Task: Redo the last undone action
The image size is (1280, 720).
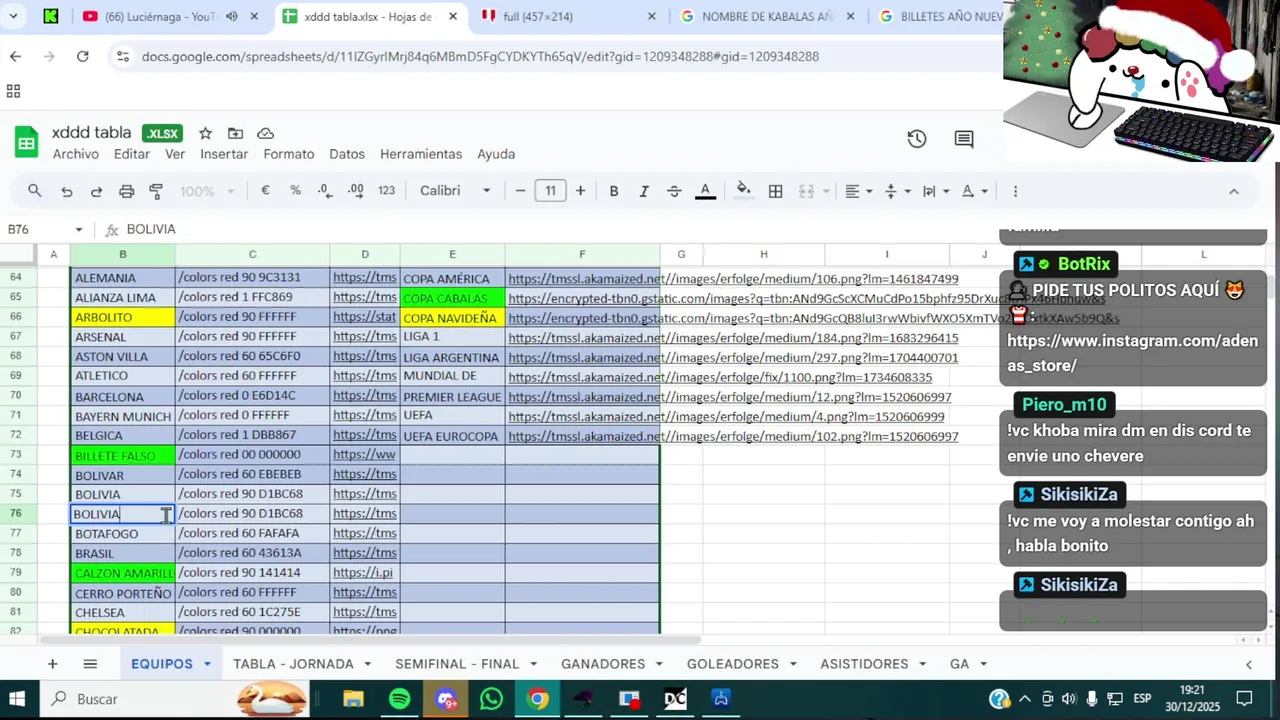Action: click(96, 191)
